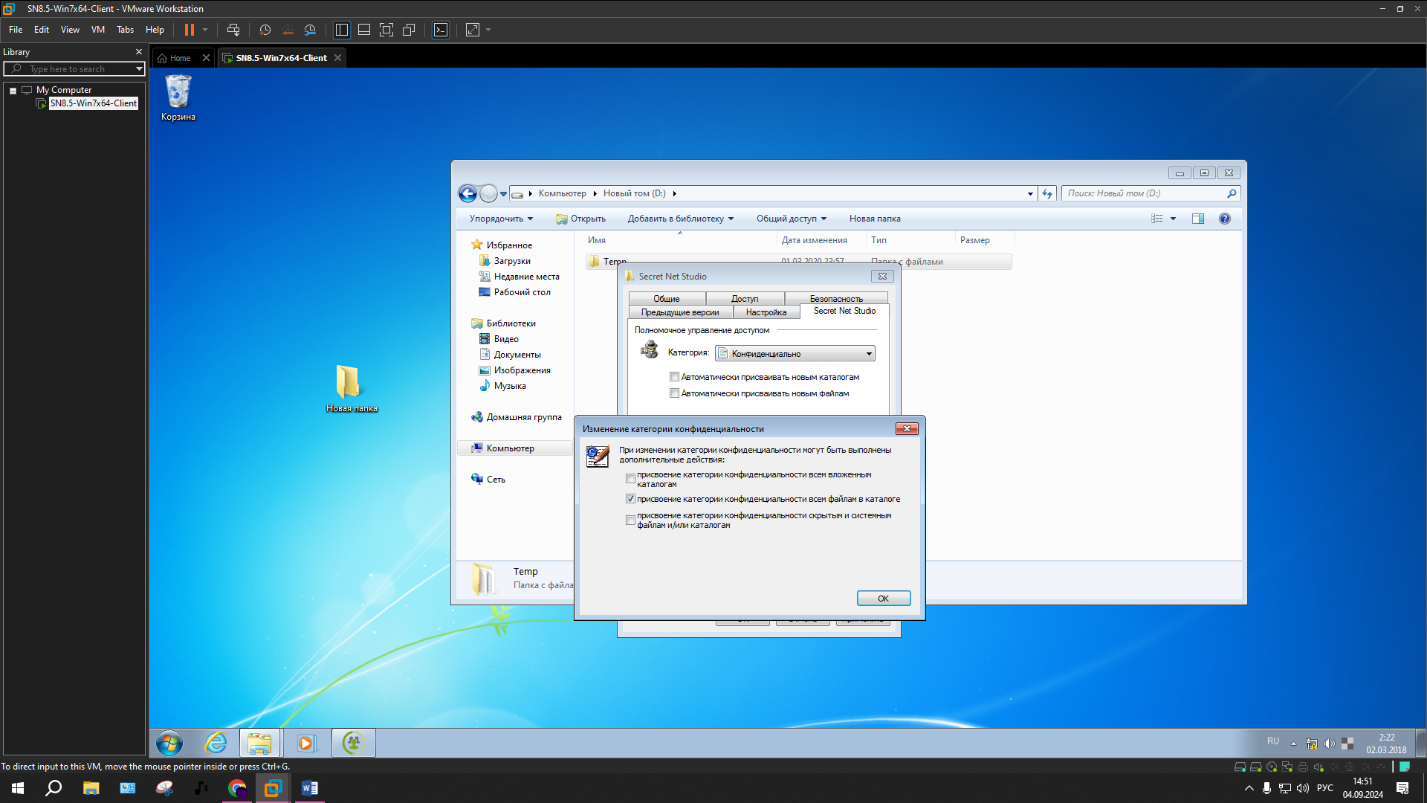
Task: Open the library search dropdown arrow
Action: 139,69
